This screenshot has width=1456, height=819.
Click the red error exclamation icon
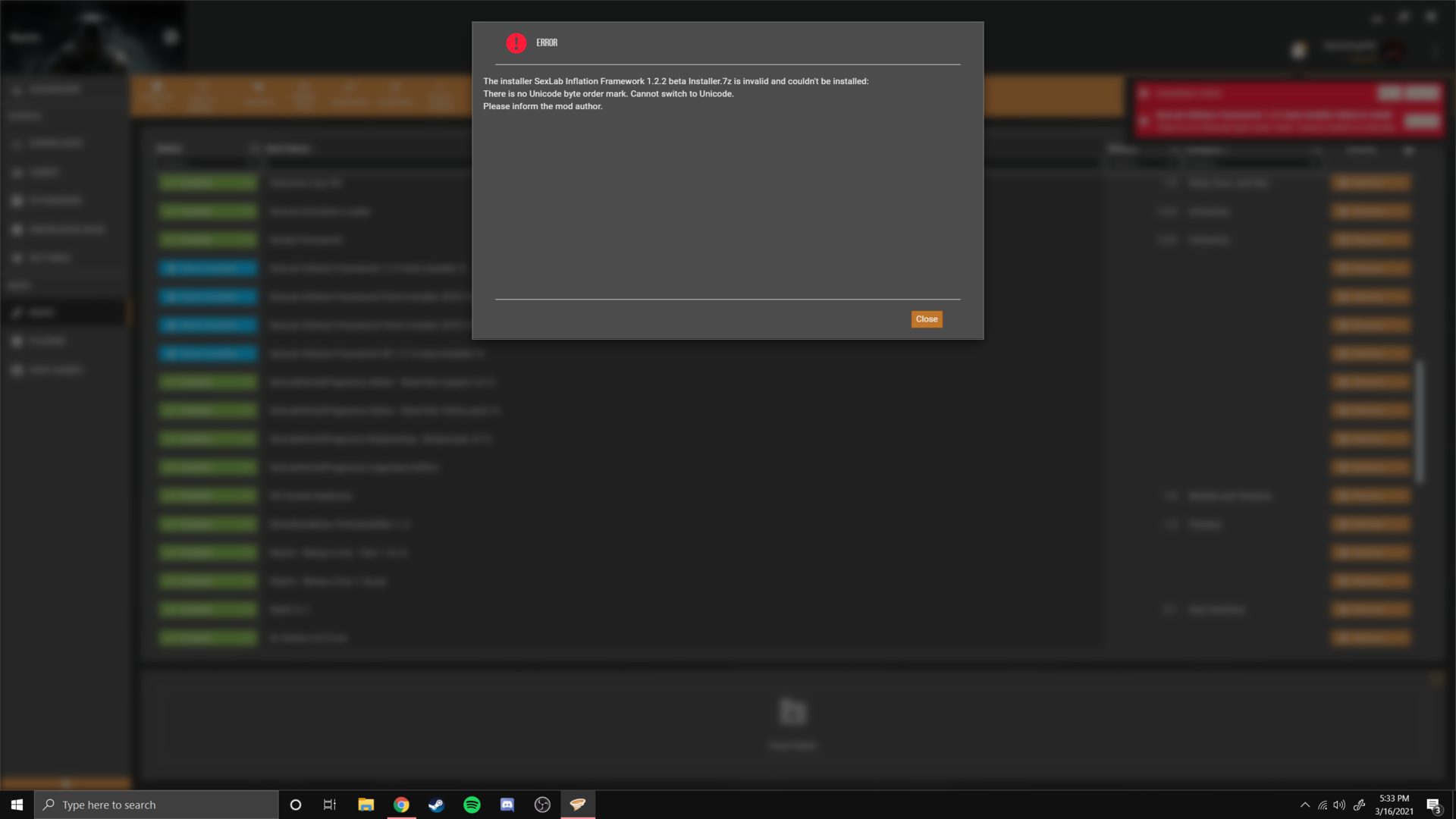pos(516,43)
